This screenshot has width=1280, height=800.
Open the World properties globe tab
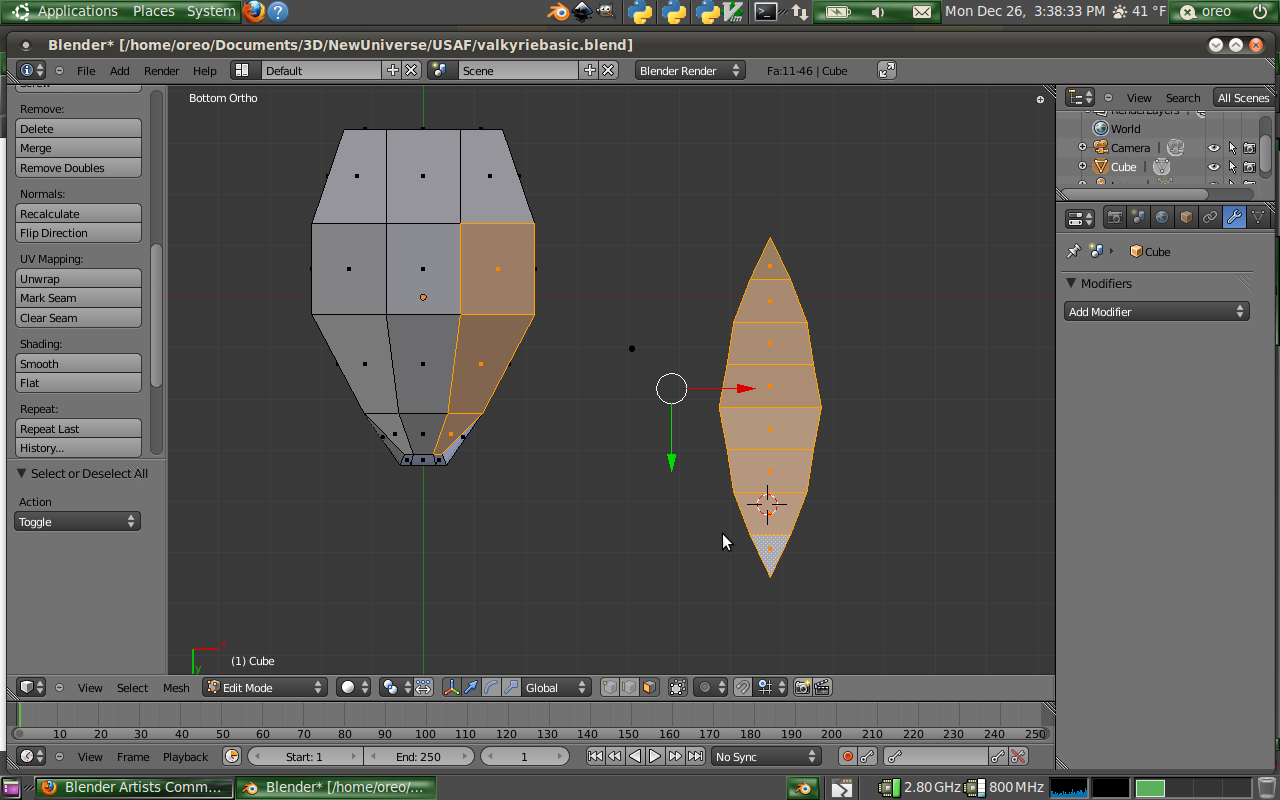pos(1162,217)
